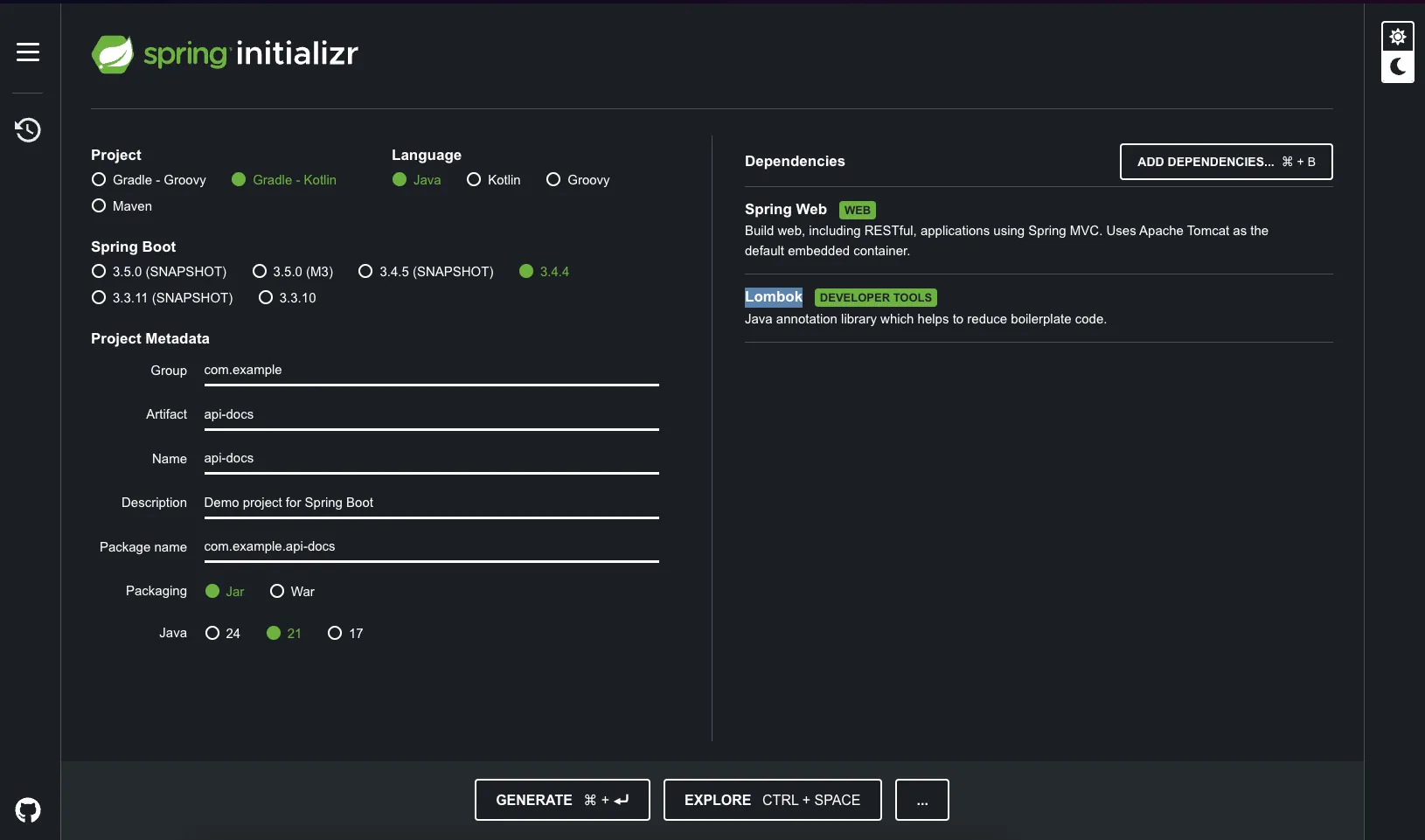Image resolution: width=1425 pixels, height=840 pixels.
Task: Select Spring Boot 3.4.4
Action: [x=544, y=272]
